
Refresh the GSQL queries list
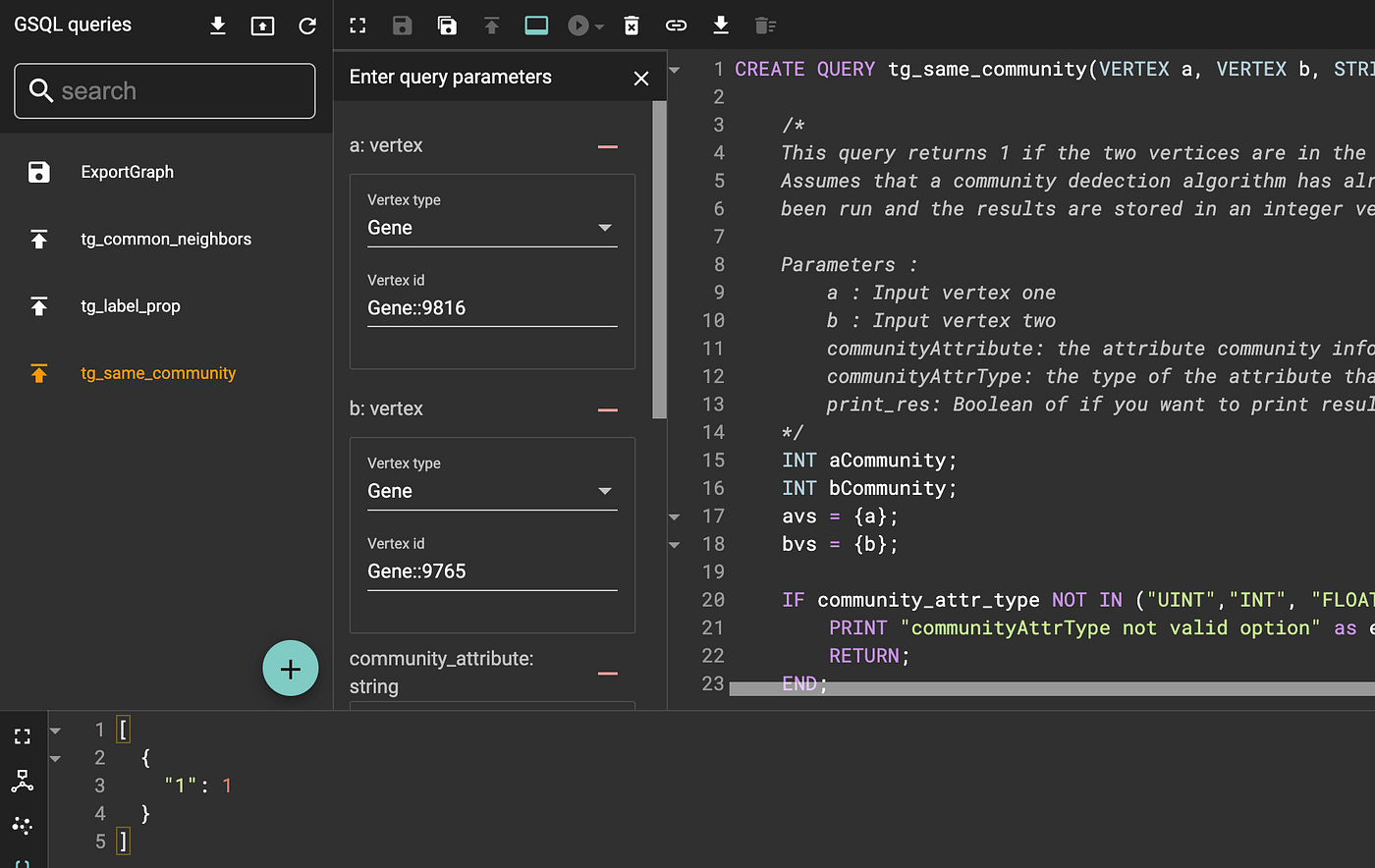(x=307, y=25)
